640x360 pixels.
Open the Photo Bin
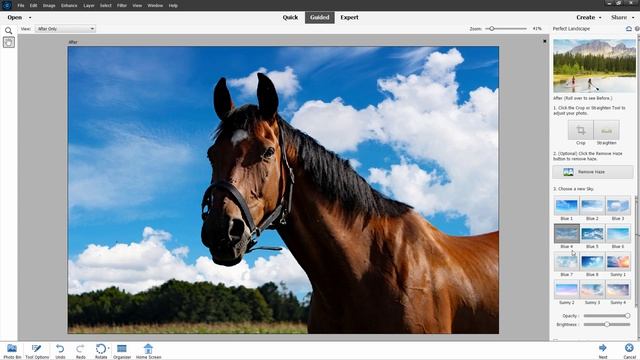click(12, 351)
